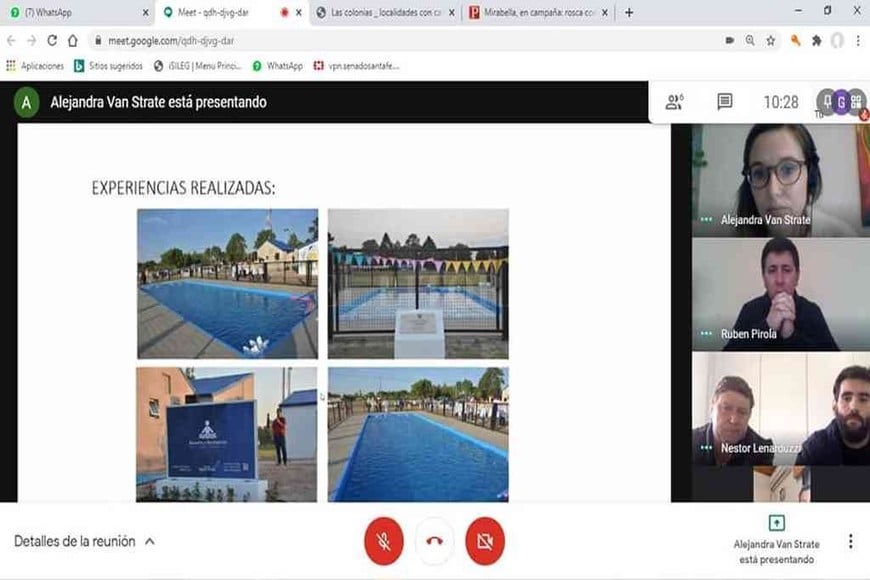Click the meet.google.com address bar
Viewport: 870px width, 580px height.
point(400,41)
